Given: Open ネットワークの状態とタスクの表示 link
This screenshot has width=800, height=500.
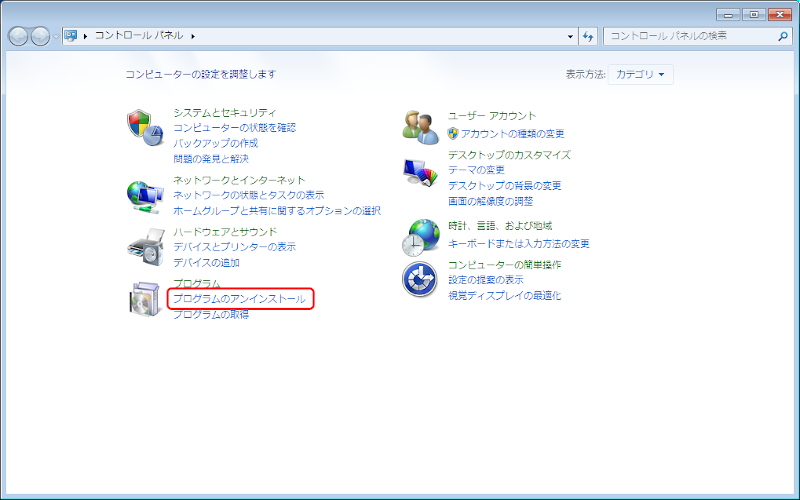Looking at the screenshot, I should 248,195.
